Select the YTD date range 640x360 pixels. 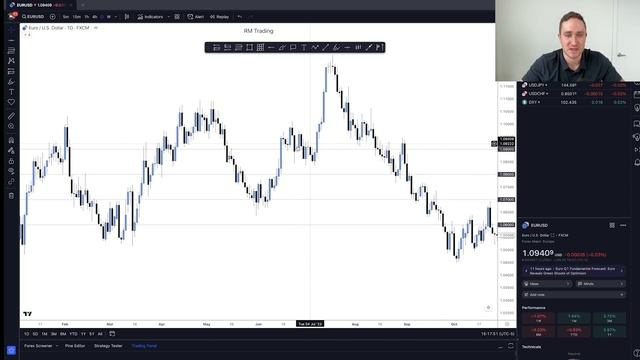point(73,334)
